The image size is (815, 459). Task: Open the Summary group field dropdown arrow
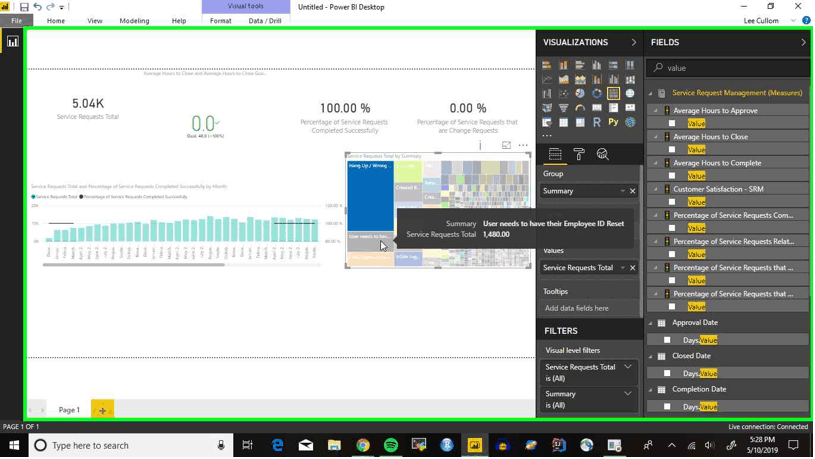click(x=622, y=191)
